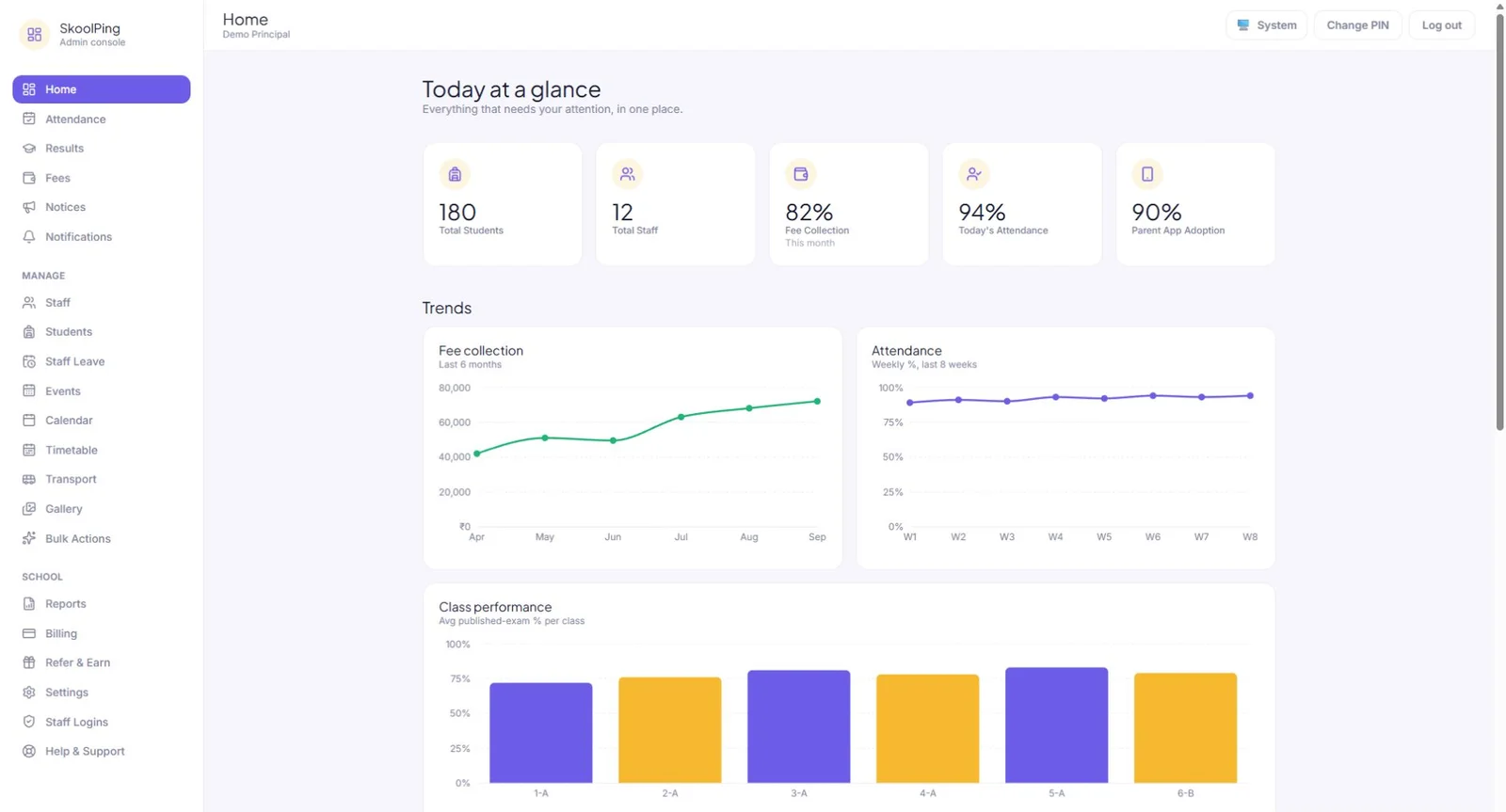Click the Notices megaphone icon
The height and width of the screenshot is (812, 1506).
coord(29,207)
